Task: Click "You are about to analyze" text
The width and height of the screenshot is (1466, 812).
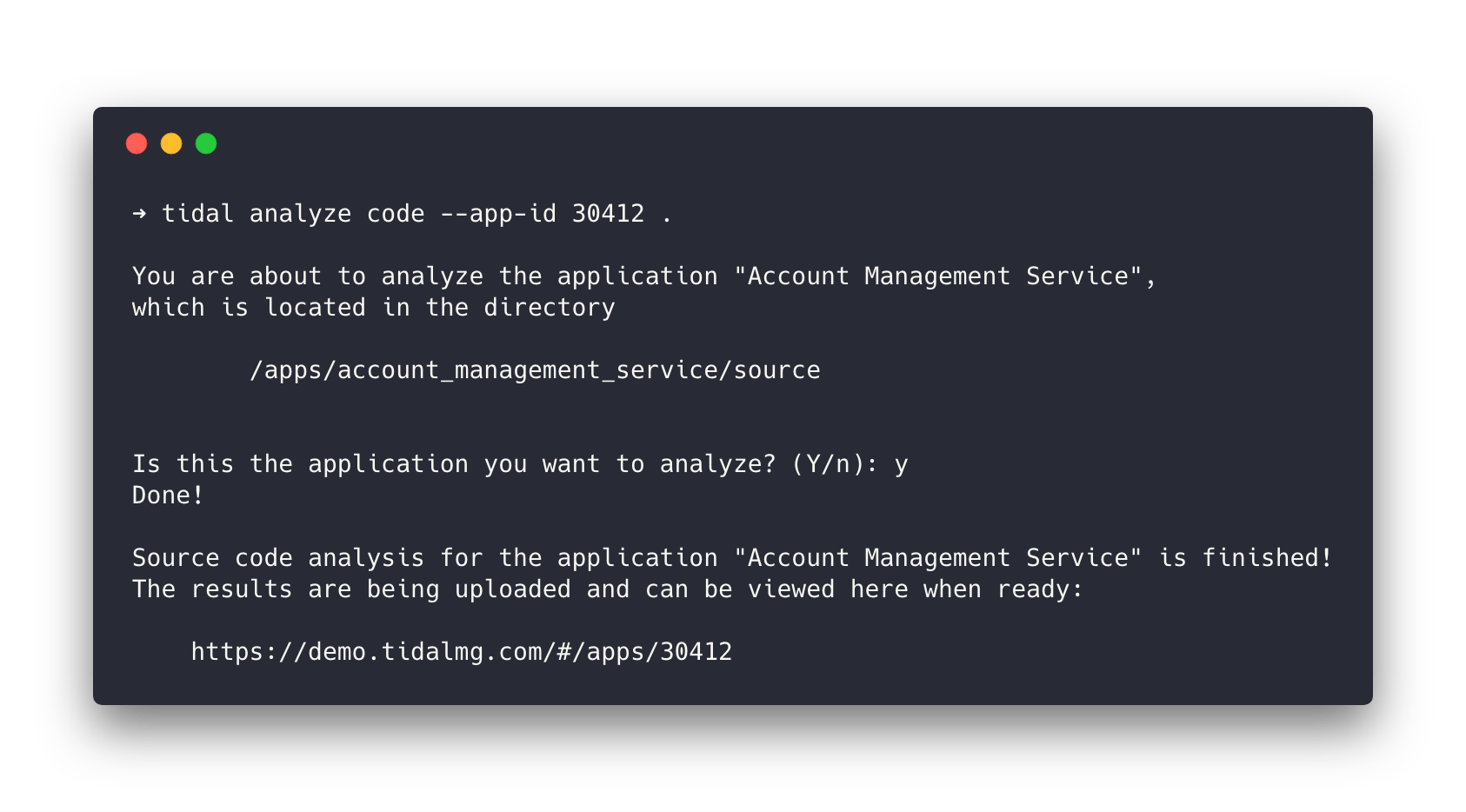Action: [307, 276]
